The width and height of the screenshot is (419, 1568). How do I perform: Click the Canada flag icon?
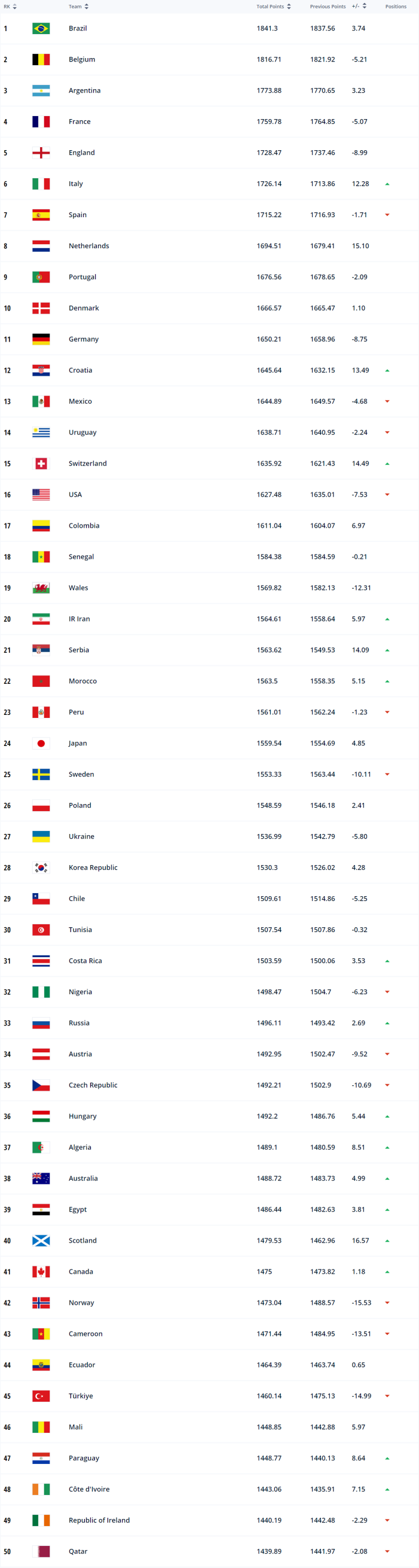tap(40, 1271)
